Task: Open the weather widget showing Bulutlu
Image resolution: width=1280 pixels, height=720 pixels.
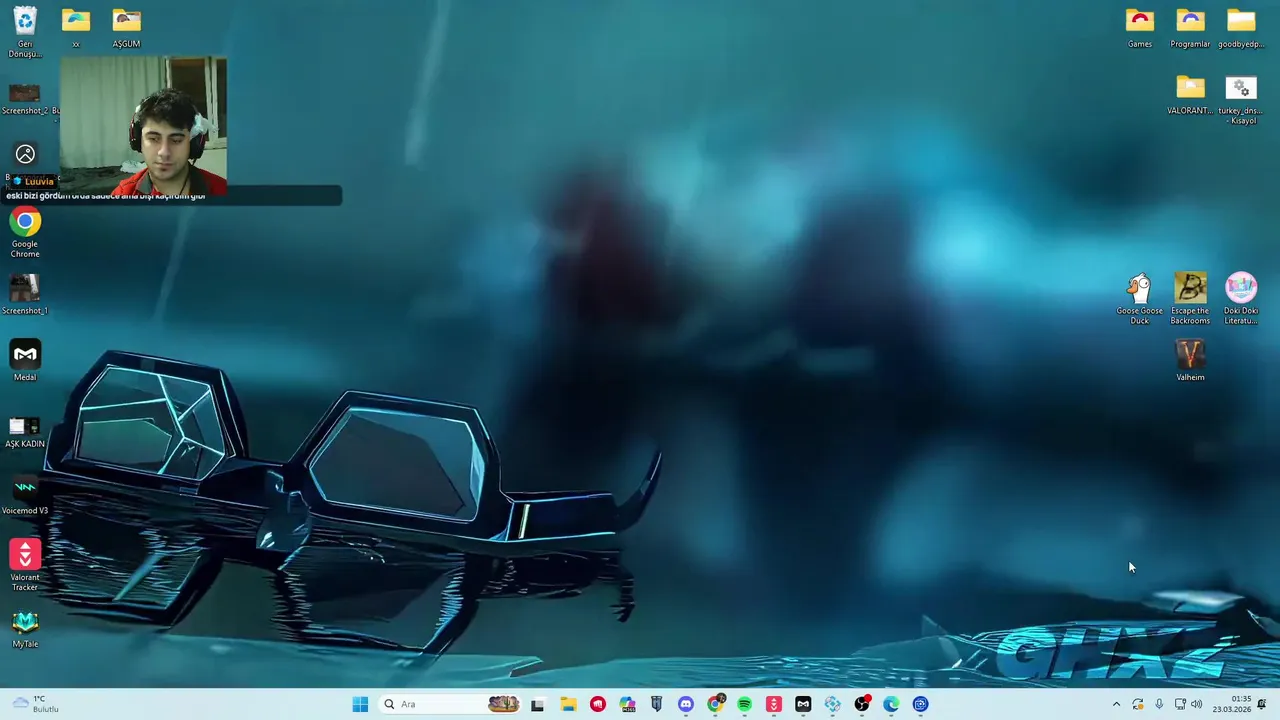Action: [x=35, y=704]
